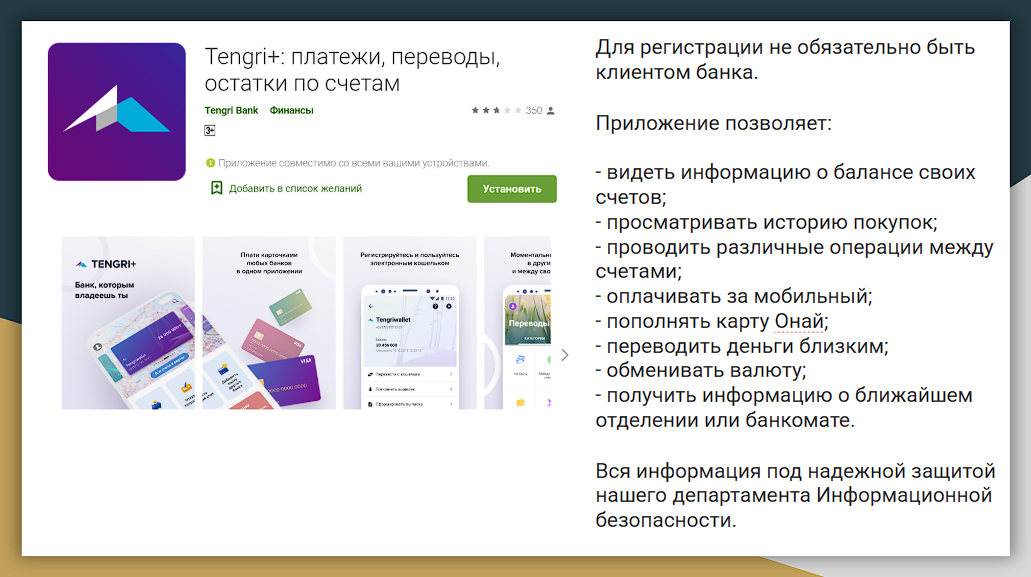Image resolution: width=1031 pixels, height=577 pixels.
Task: Open the Переводы screenshot thumbnail
Action: coord(517,323)
